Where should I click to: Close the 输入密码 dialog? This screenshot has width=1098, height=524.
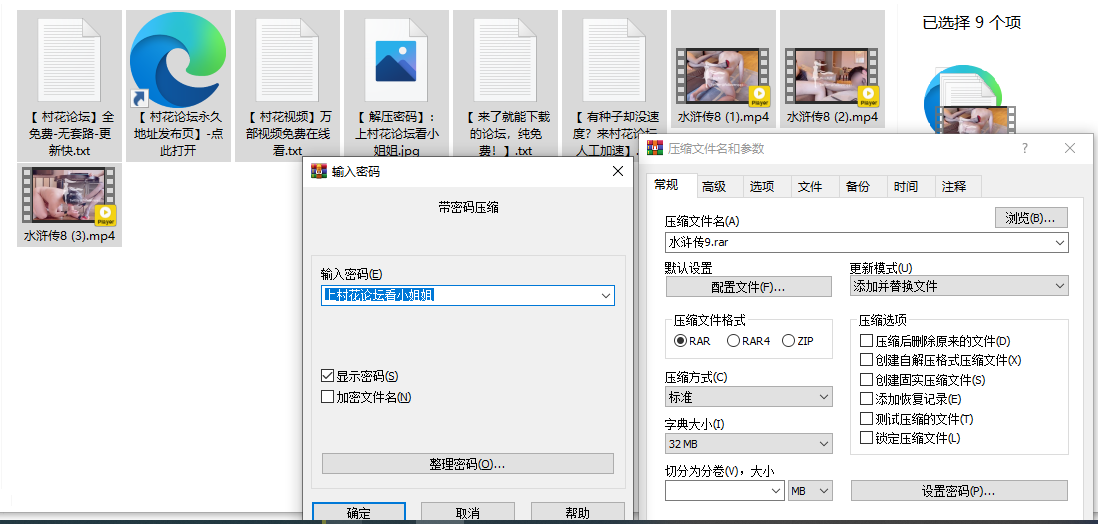pos(618,172)
